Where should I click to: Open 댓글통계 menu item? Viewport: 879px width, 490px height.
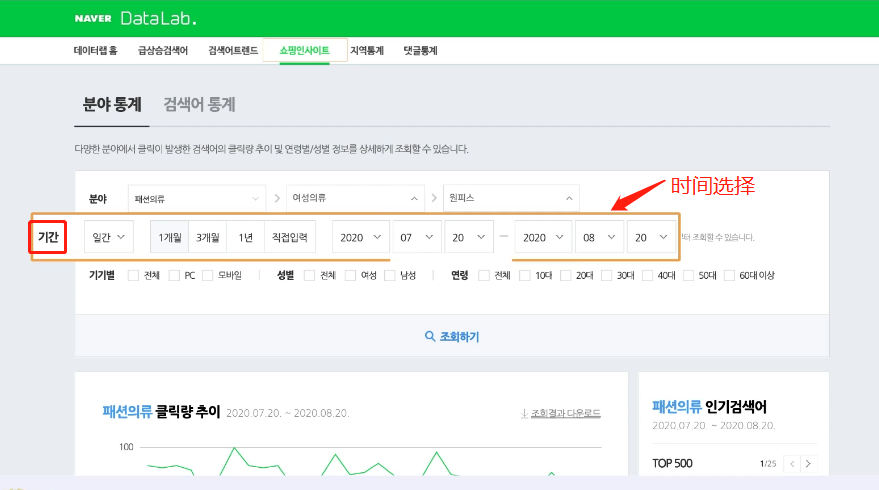[x=420, y=50]
